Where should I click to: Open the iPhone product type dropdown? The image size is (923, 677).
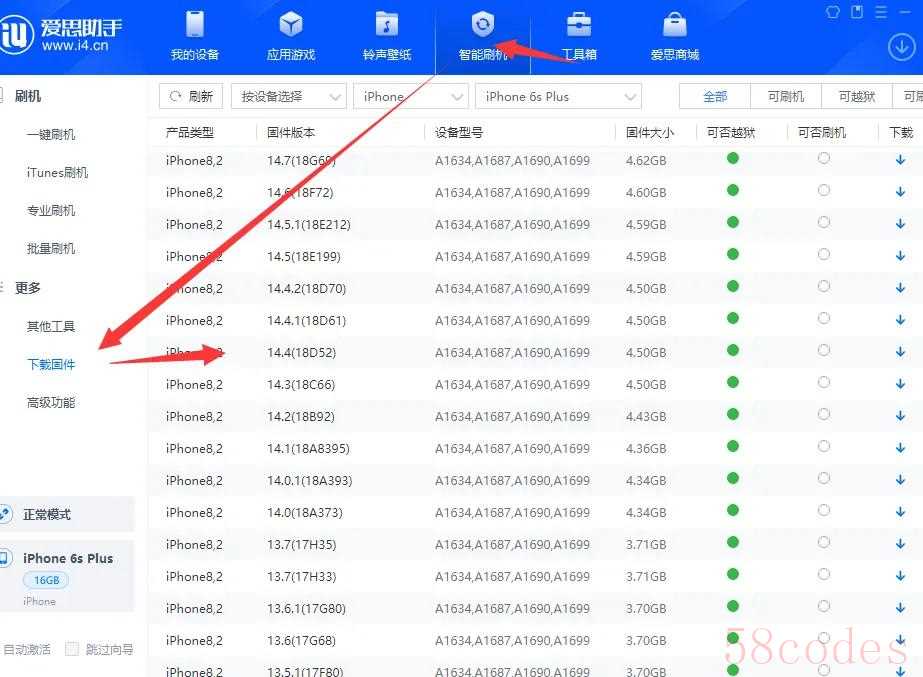pyautogui.click(x=410, y=97)
